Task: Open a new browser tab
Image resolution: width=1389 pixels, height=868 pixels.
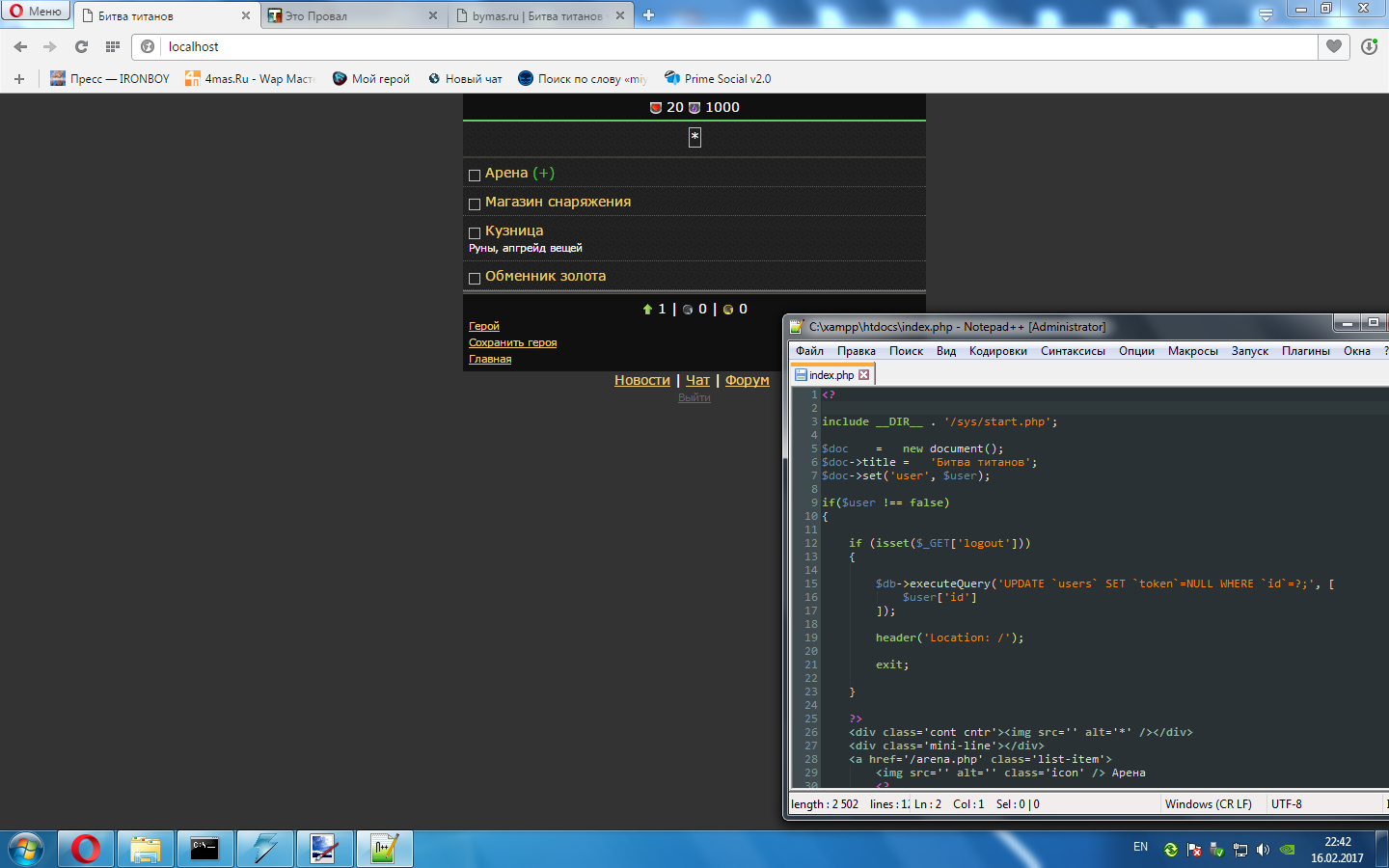Action: click(649, 15)
